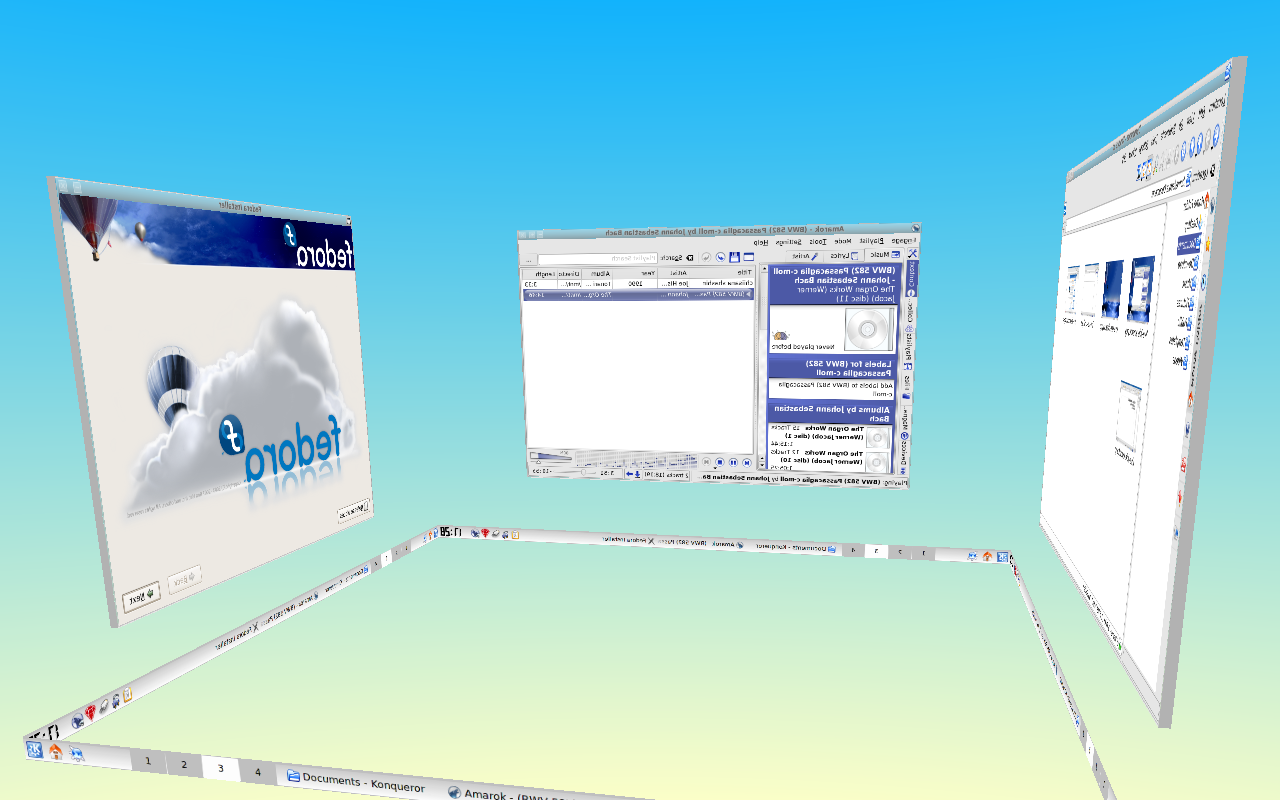
Task: Open Release Notes in Fedora installer
Action: click(x=354, y=511)
